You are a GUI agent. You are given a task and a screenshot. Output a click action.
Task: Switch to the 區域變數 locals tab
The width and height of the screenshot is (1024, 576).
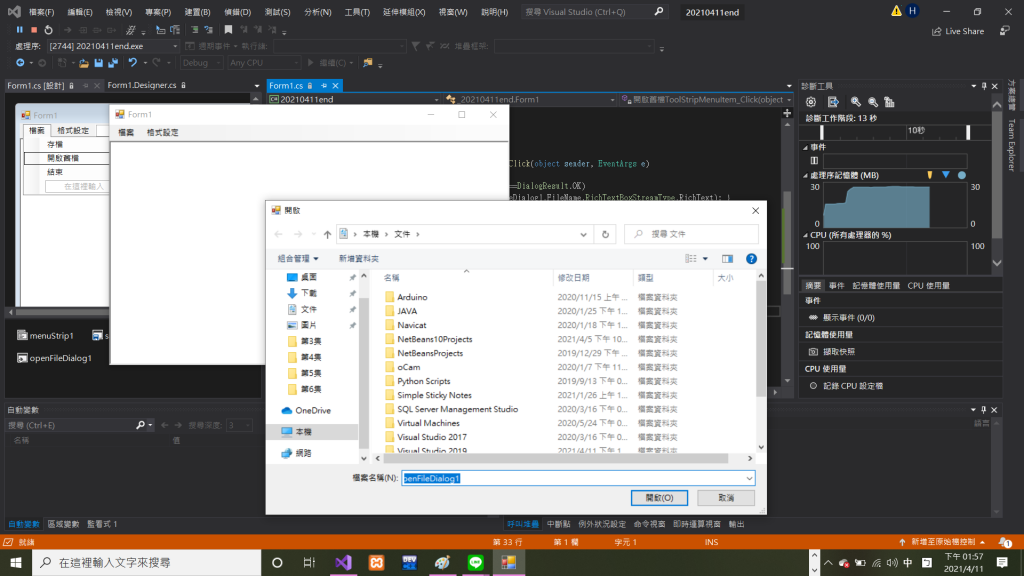[63, 524]
